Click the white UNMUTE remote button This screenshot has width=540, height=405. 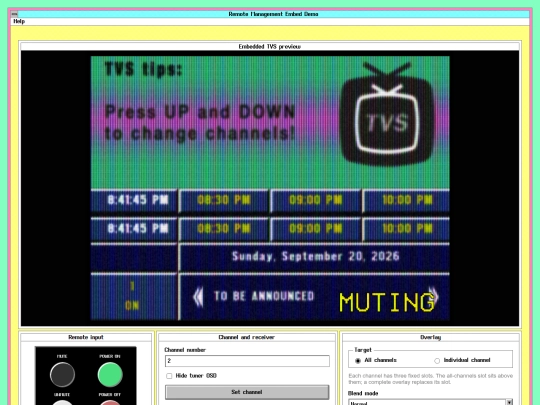pos(62,403)
